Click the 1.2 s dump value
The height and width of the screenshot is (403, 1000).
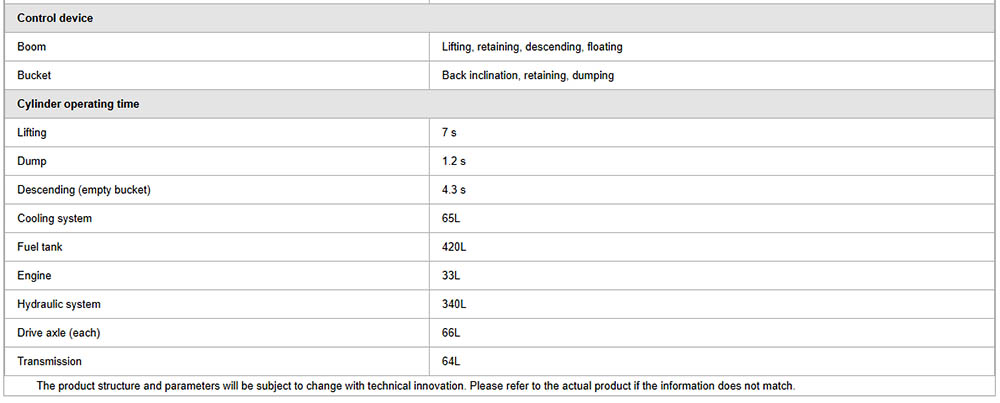pos(453,161)
